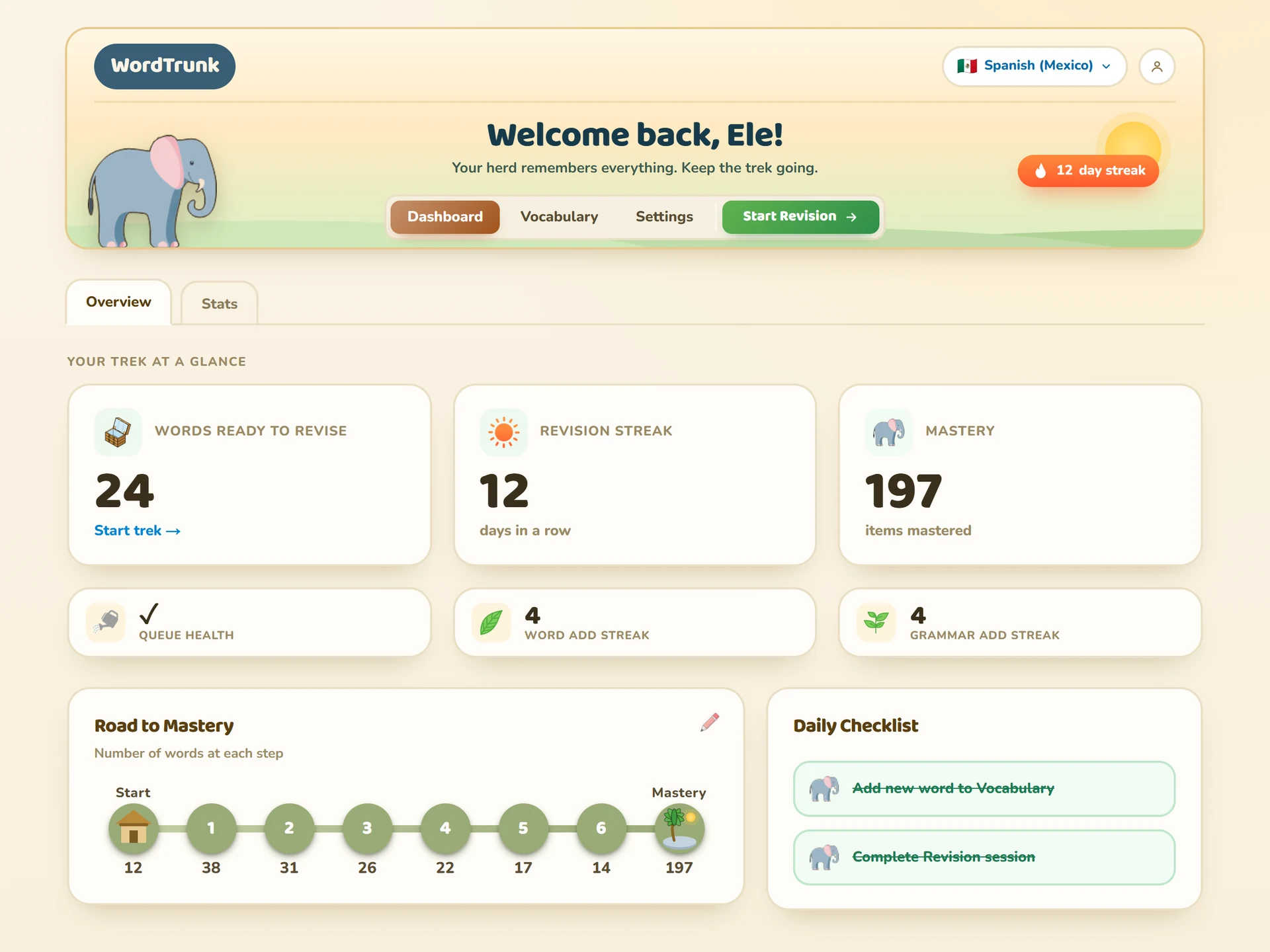1270x952 pixels.
Task: Click the 'Number of words at each step' subtitle
Action: click(x=189, y=754)
